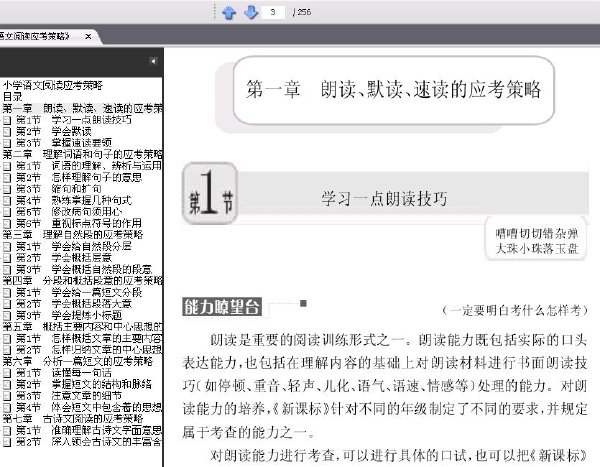Click the quote 大珠小珠落玉盘
This screenshot has height=467, width=600.
(x=536, y=249)
